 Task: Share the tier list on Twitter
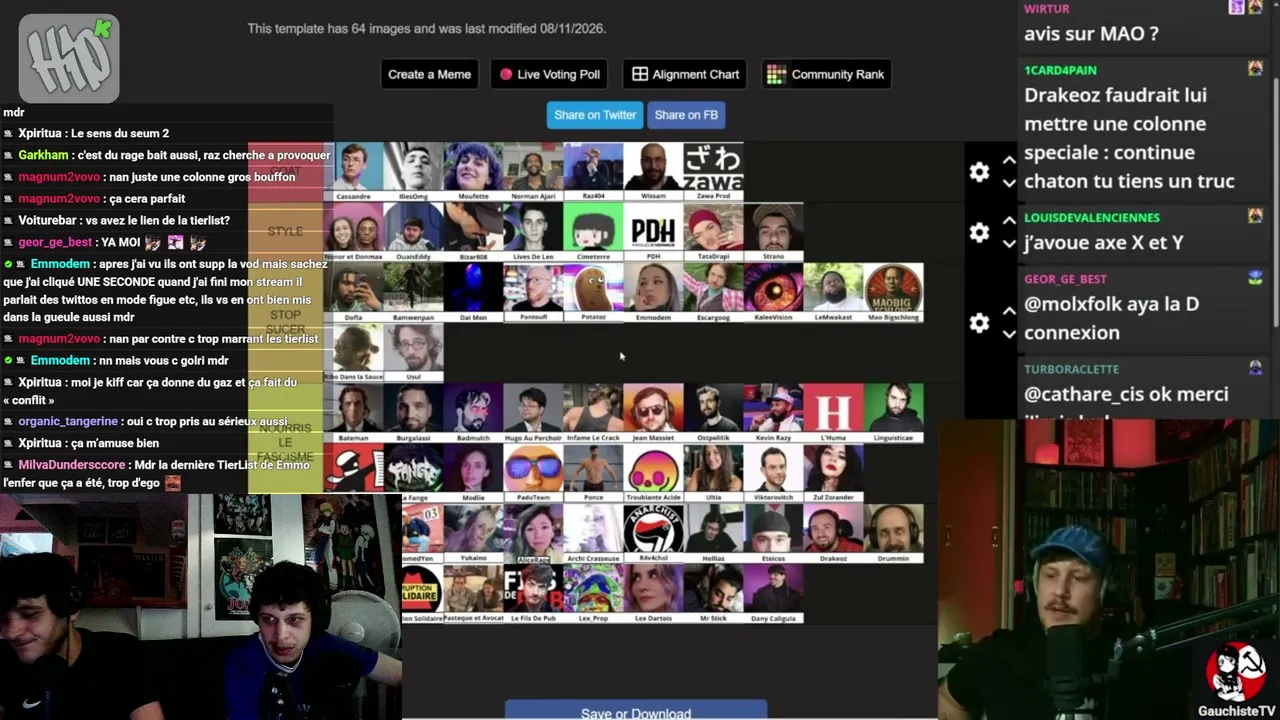(595, 115)
